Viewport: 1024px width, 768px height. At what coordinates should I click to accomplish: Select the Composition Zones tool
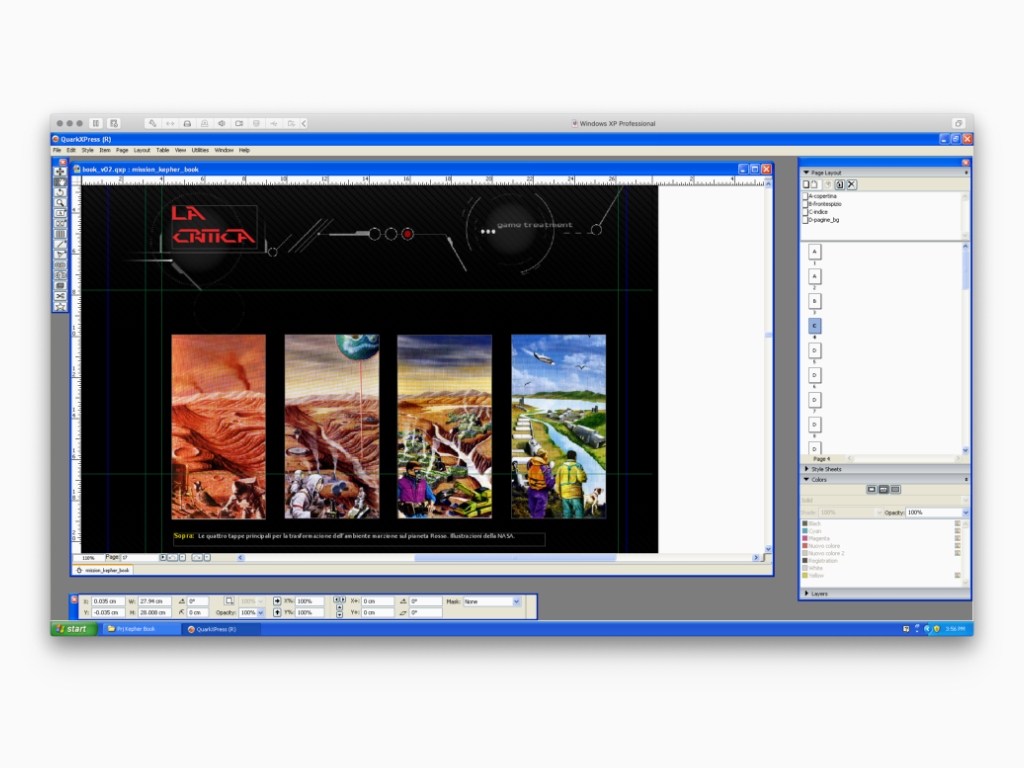coord(60,286)
